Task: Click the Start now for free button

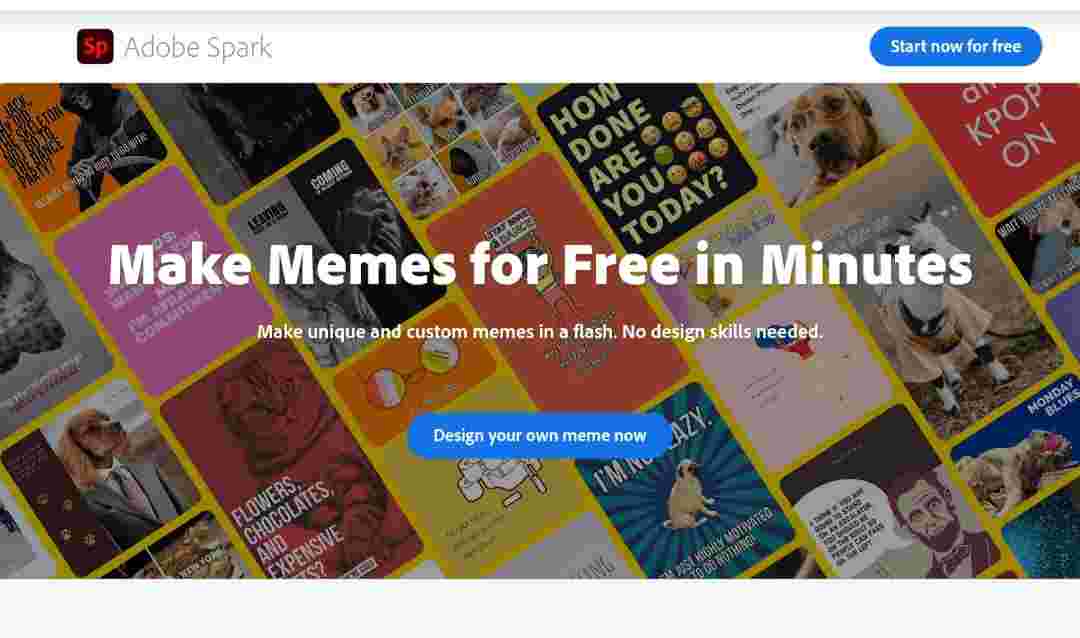Action: click(955, 46)
